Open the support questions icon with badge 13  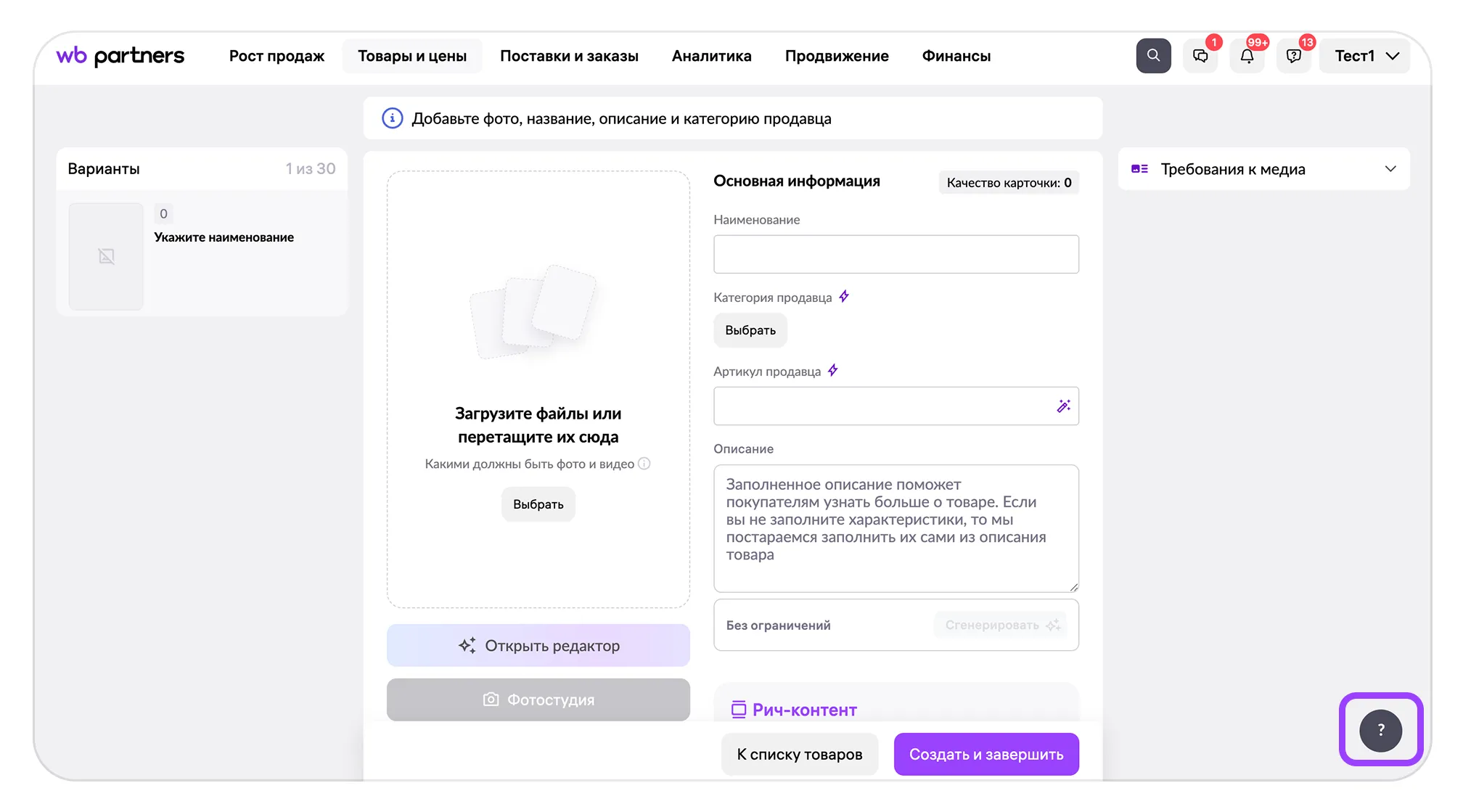coord(1293,56)
